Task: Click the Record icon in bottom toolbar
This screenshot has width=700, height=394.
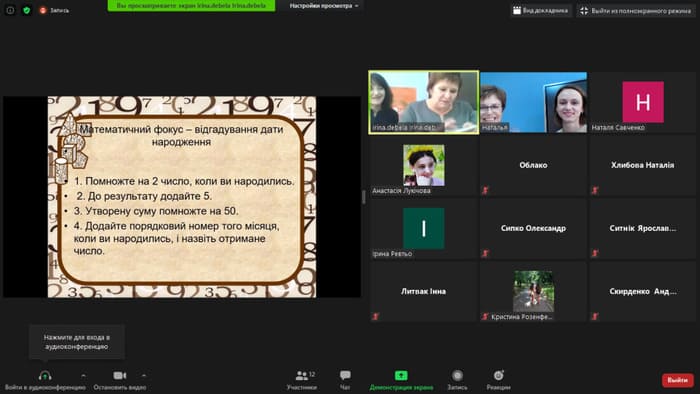Action: [457, 376]
